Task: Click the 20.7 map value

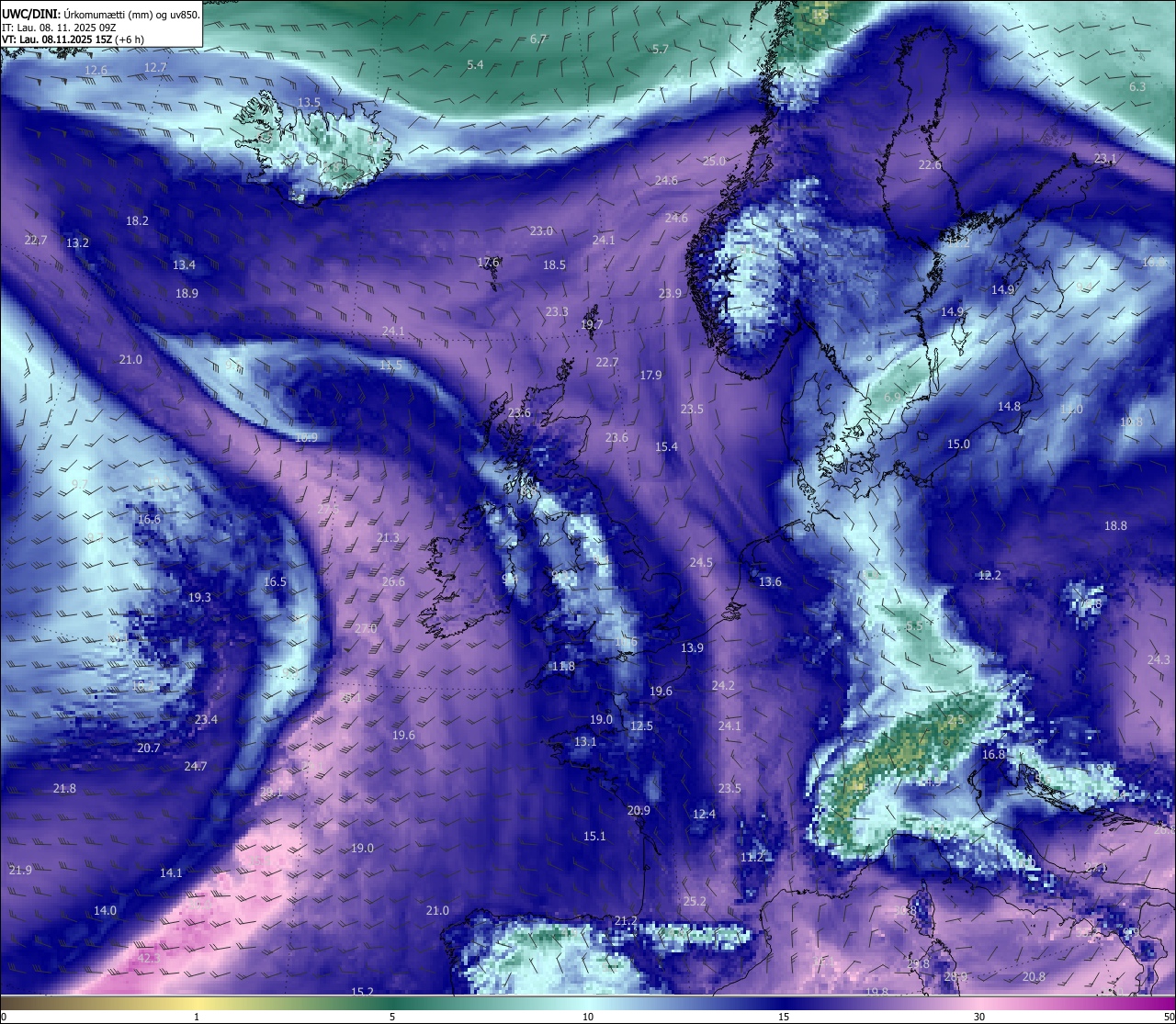Action: [x=149, y=748]
